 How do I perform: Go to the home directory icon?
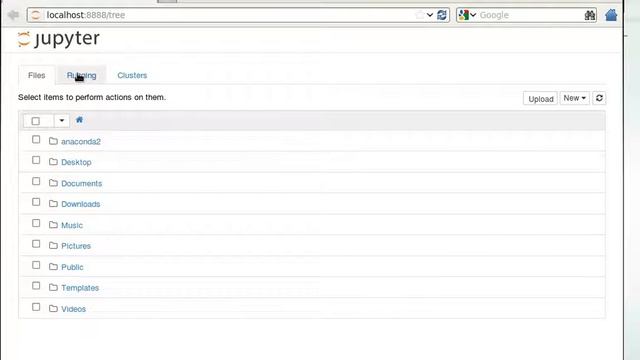click(x=79, y=120)
